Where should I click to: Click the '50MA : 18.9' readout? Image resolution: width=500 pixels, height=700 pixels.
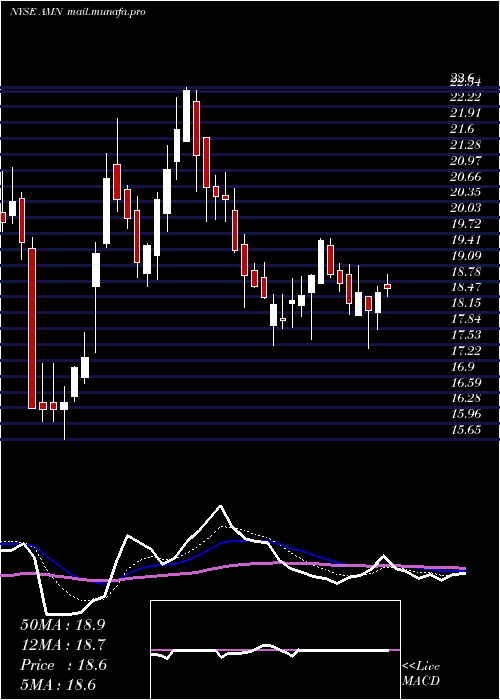click(x=63, y=625)
